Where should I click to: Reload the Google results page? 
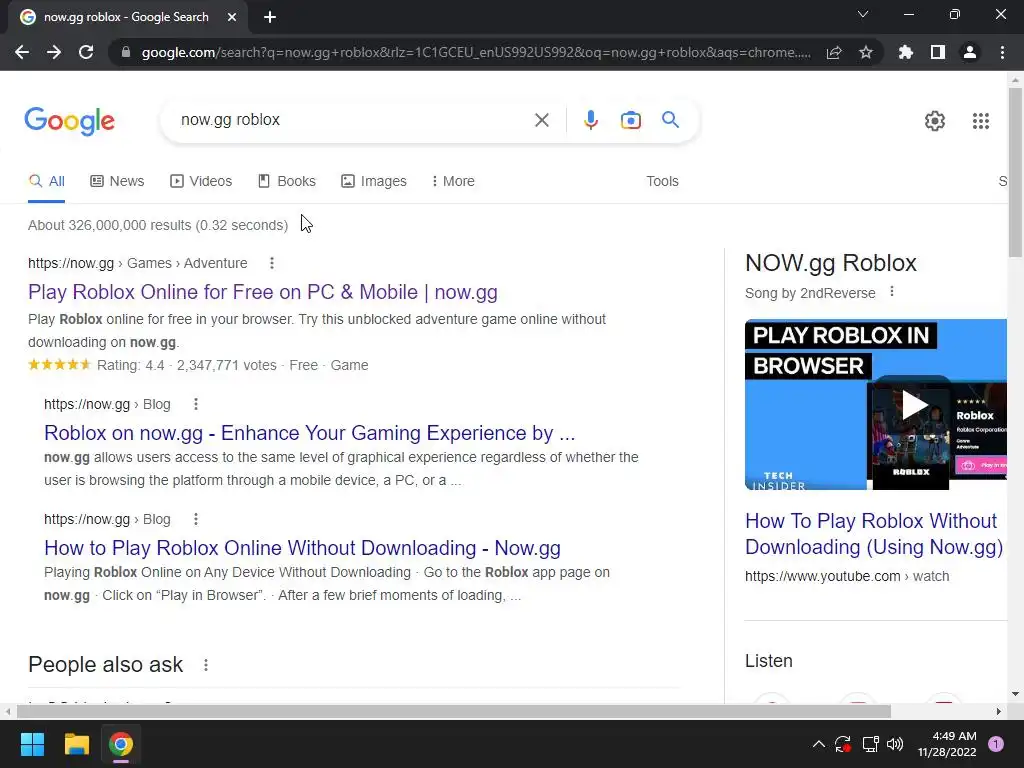coord(86,52)
